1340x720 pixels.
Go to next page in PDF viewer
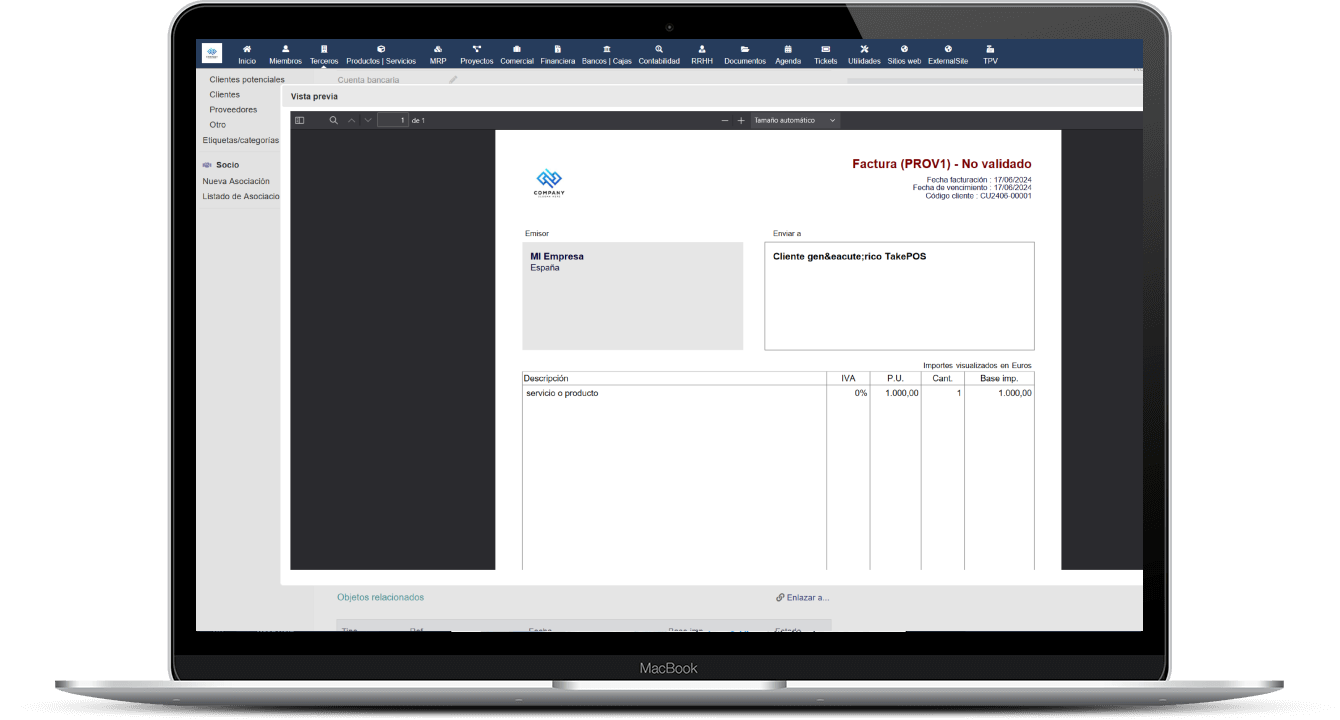coord(368,120)
